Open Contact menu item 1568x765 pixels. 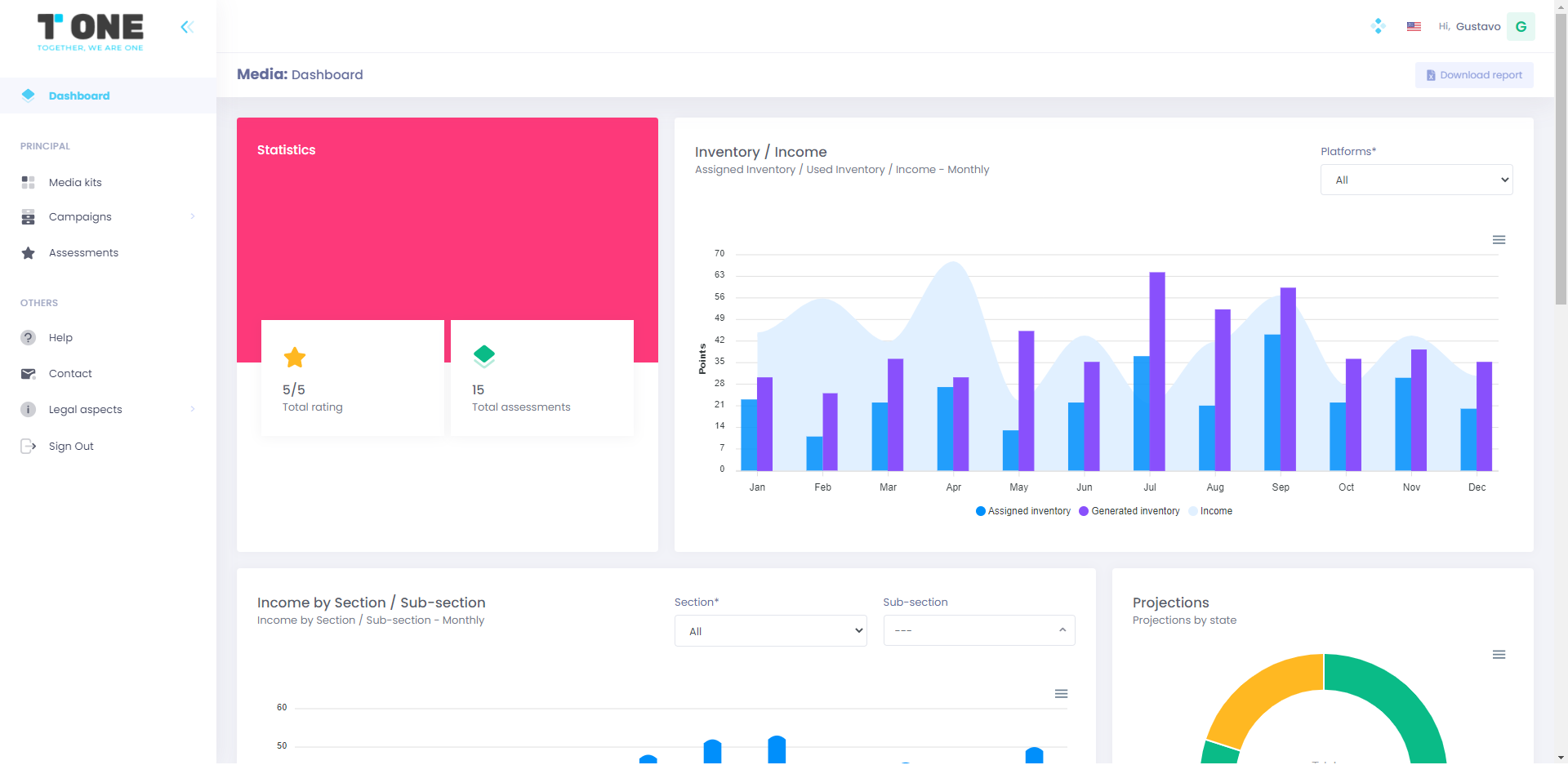(108, 374)
